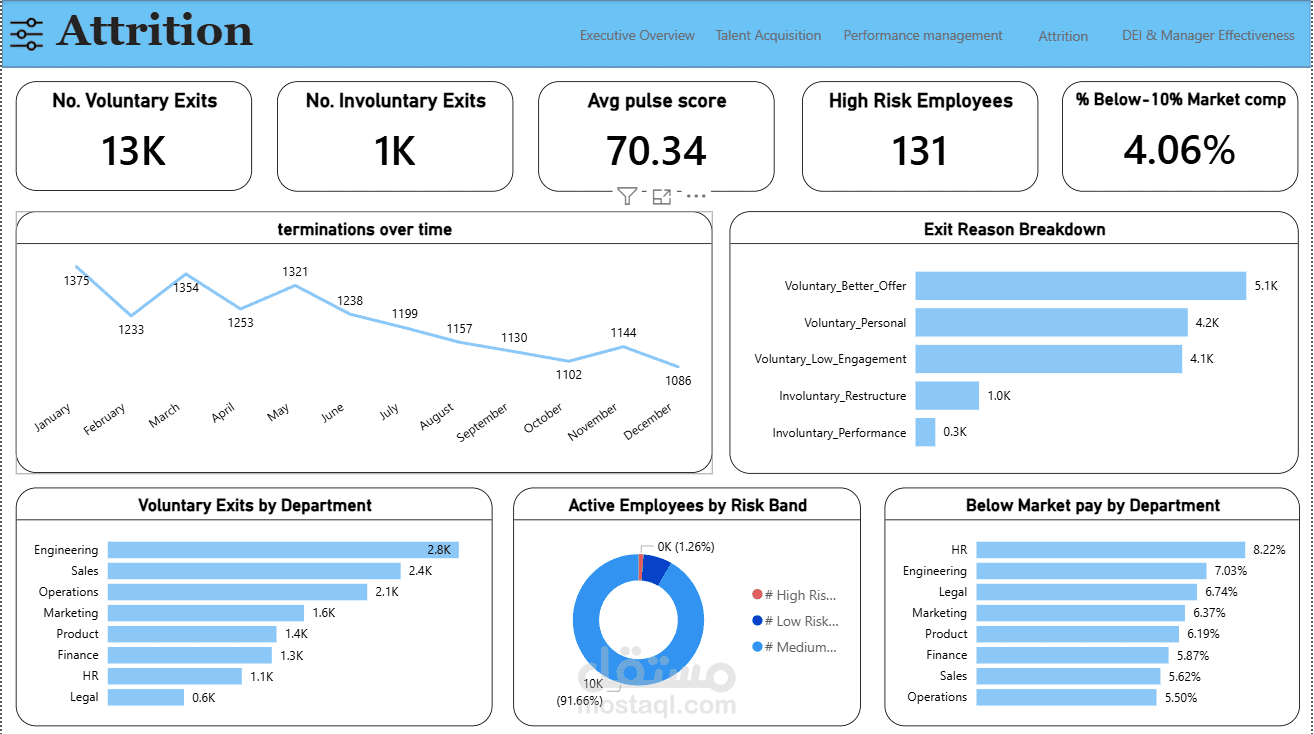This screenshot has height=734, width=1314.
Task: Select the % Below-10% Market comp card
Action: coord(1180,136)
